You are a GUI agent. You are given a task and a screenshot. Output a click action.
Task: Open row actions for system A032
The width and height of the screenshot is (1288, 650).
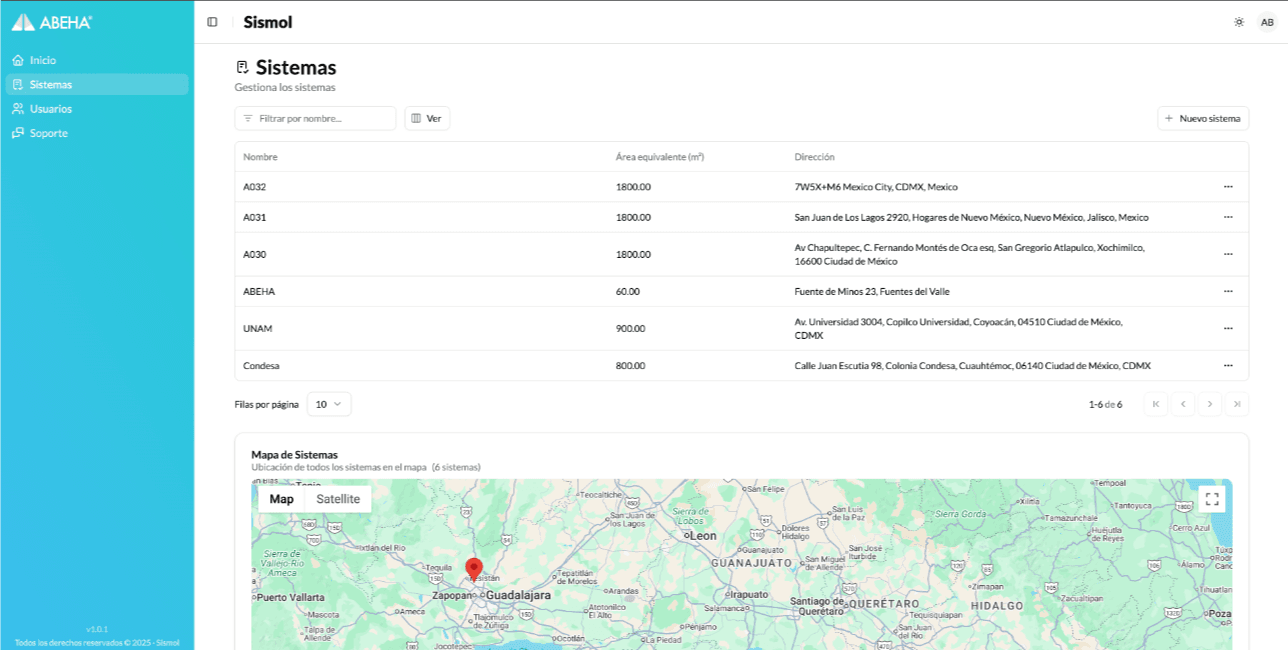click(1228, 187)
